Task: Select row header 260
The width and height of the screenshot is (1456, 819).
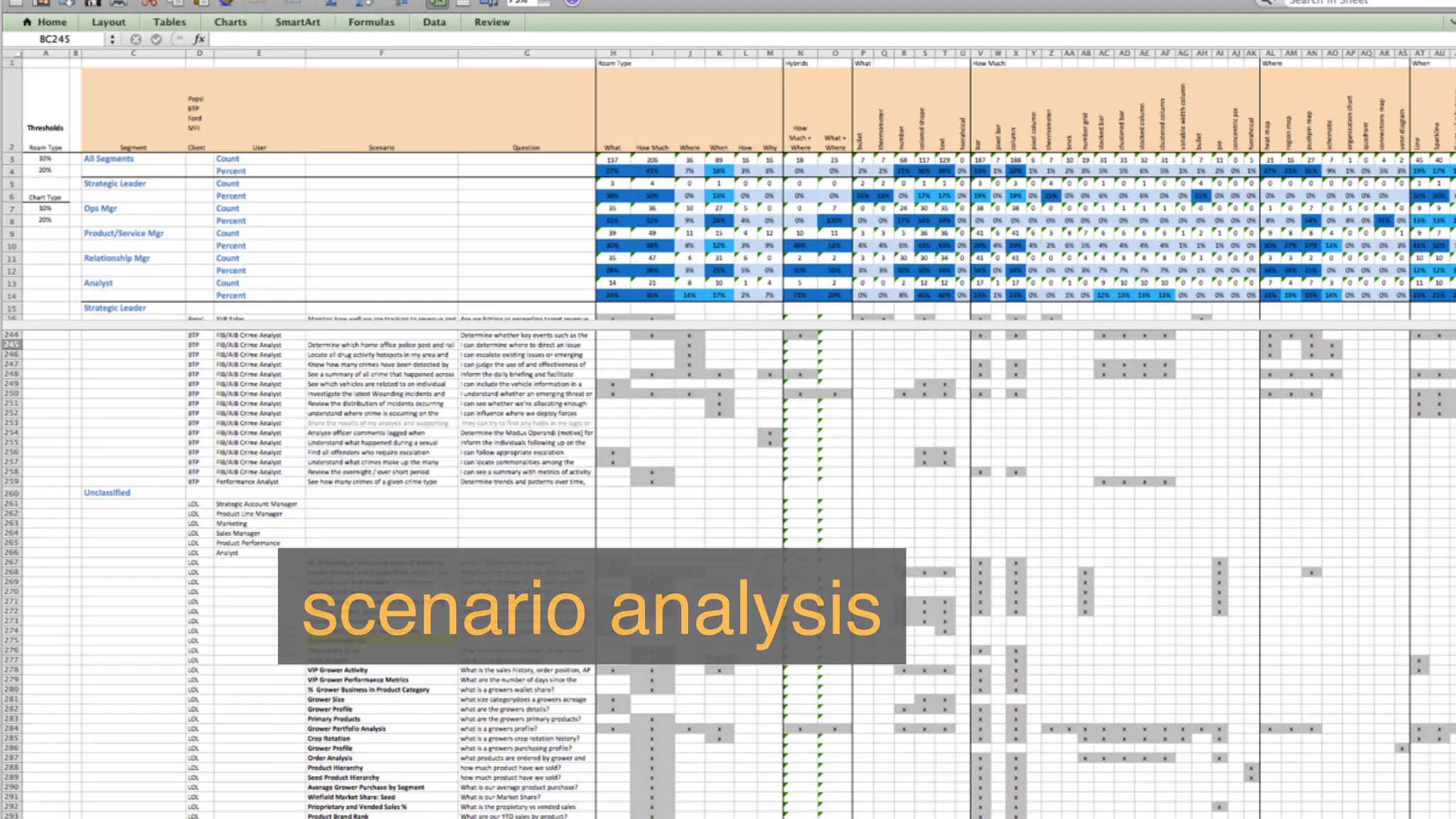Action: (x=11, y=493)
